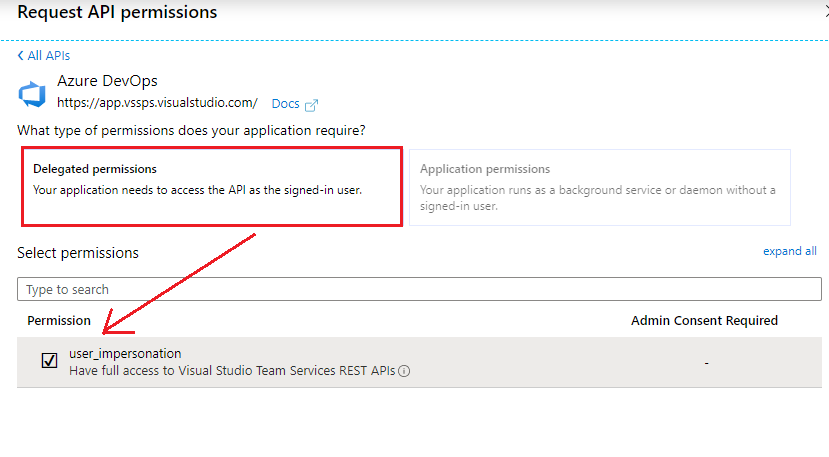829x457 pixels.
Task: Click the permission description about REST APIs
Action: [232, 371]
